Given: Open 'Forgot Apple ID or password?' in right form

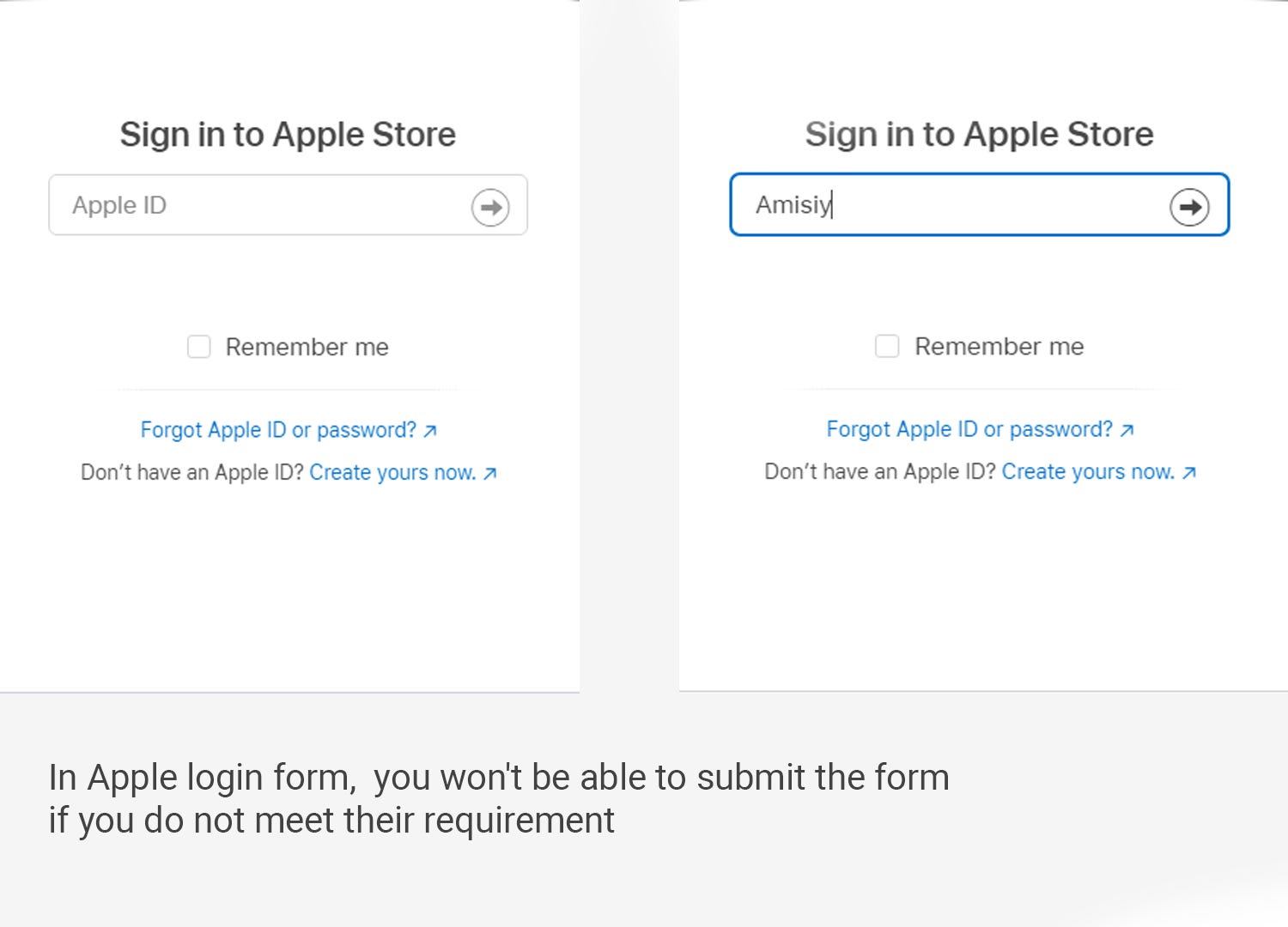Looking at the screenshot, I should pos(980,429).
